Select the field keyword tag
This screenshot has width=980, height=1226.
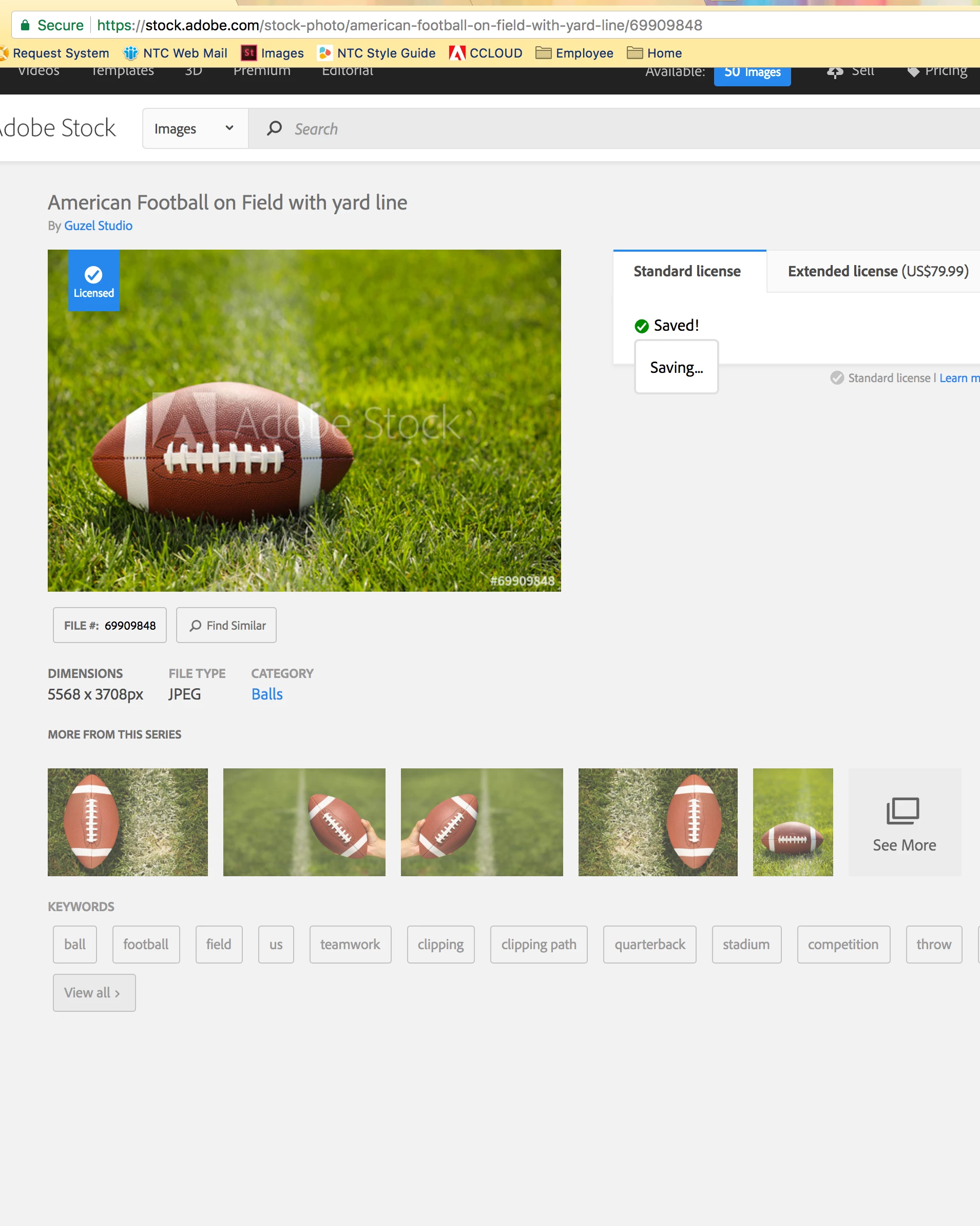point(219,944)
